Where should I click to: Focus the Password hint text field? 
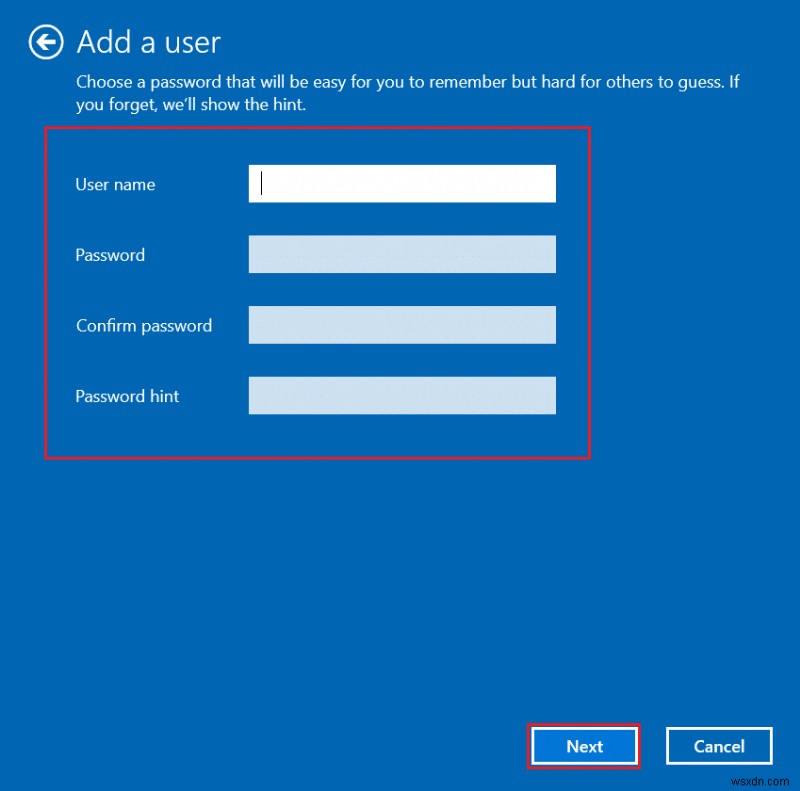(401, 395)
